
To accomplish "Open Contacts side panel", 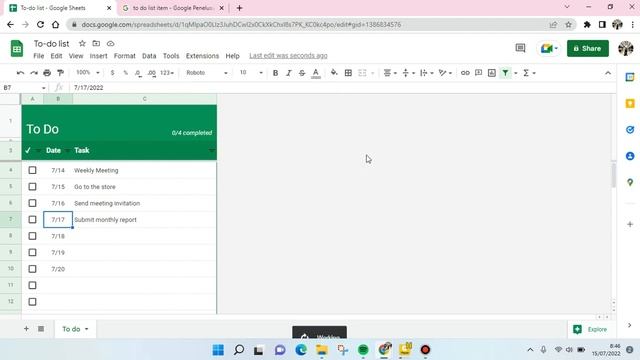I will [630, 156].
